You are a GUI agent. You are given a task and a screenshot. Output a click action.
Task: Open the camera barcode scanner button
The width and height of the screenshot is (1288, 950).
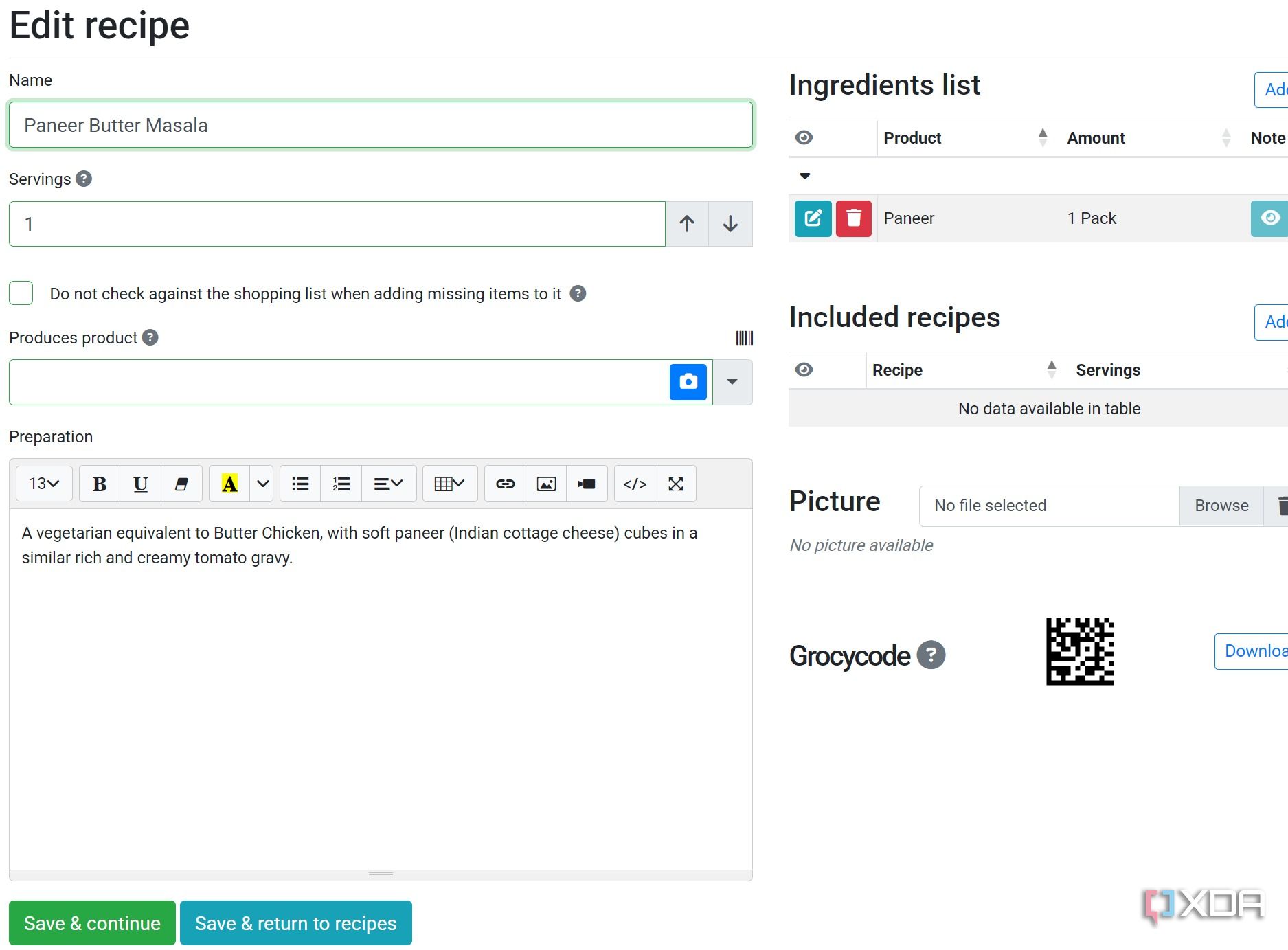tap(688, 382)
